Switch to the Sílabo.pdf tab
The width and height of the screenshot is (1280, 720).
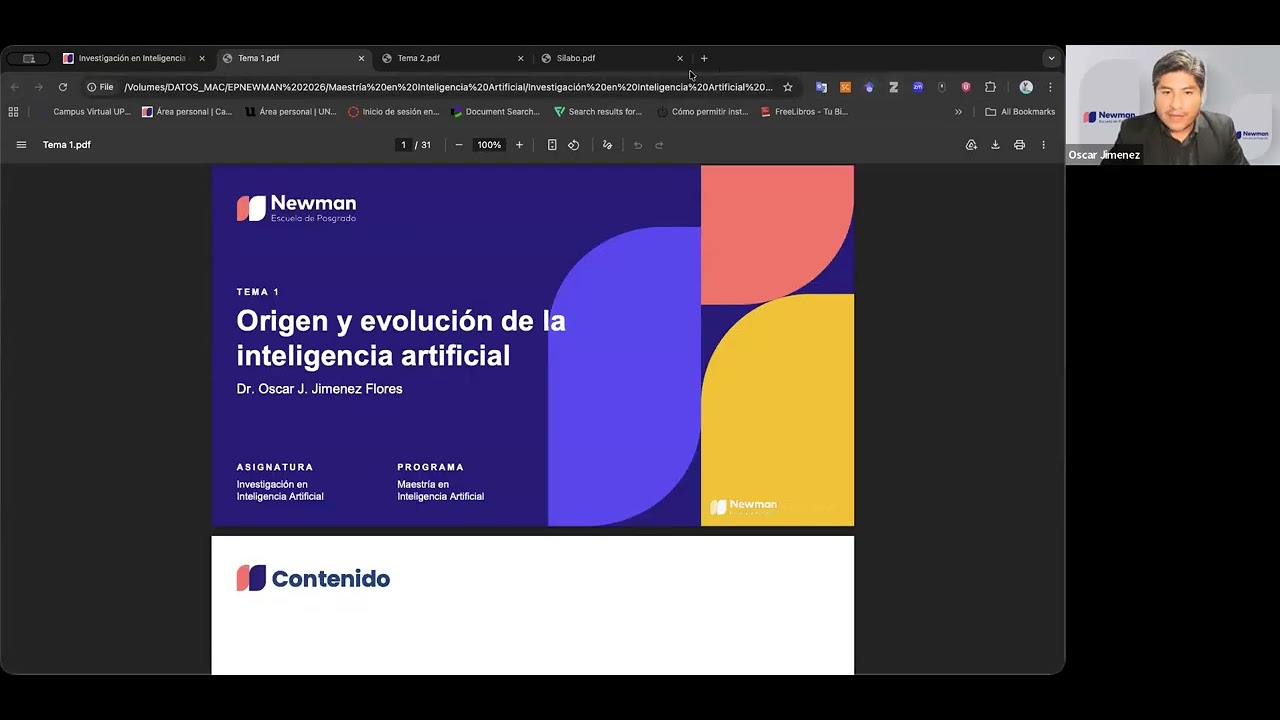[x=612, y=58]
